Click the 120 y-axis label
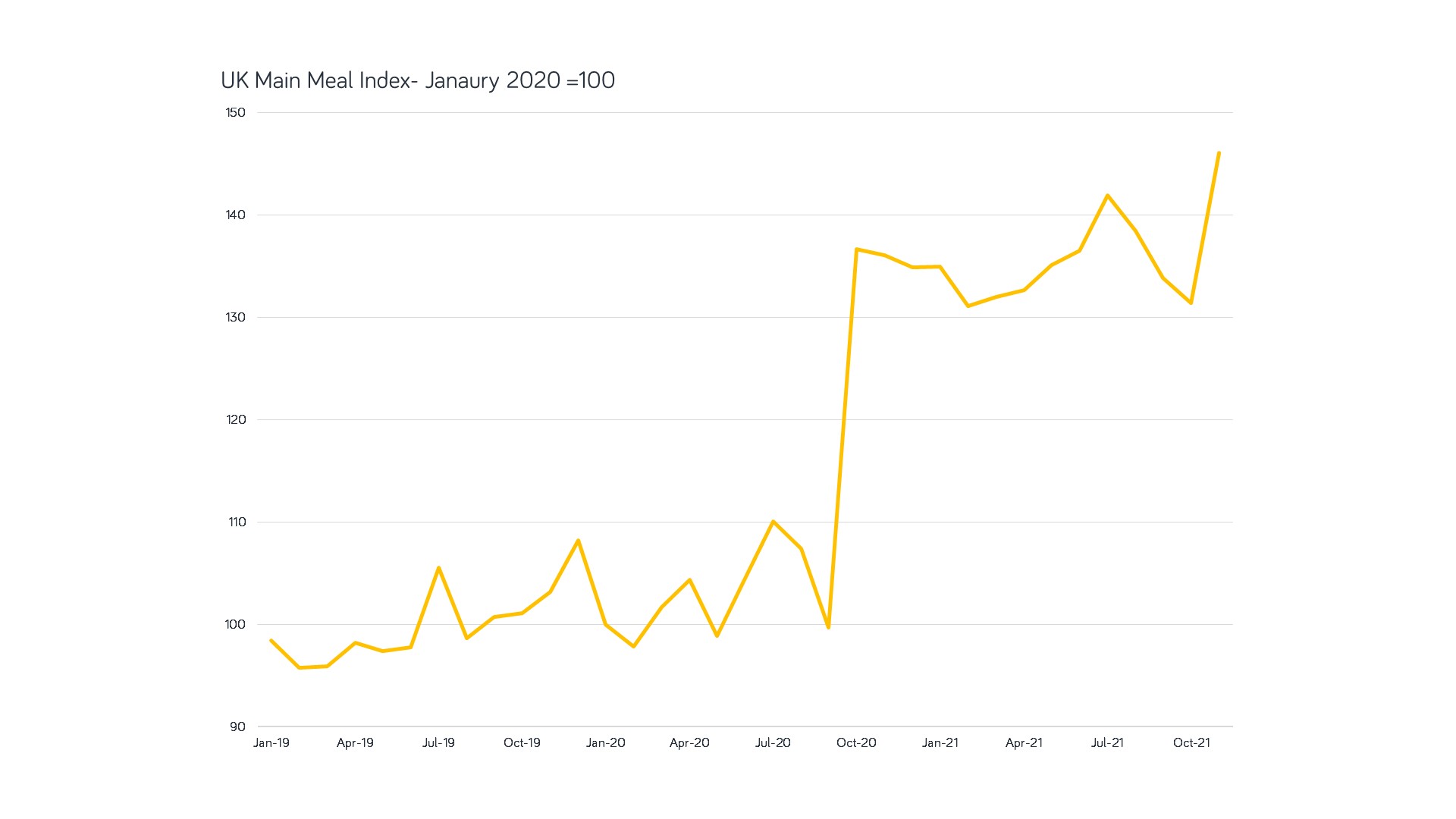The width and height of the screenshot is (1456, 819). tap(236, 419)
